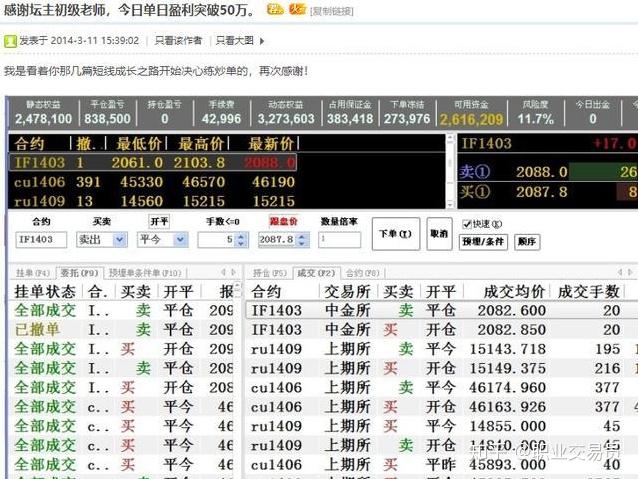
Task: Click the orange 火 hot badge
Action: point(297,9)
